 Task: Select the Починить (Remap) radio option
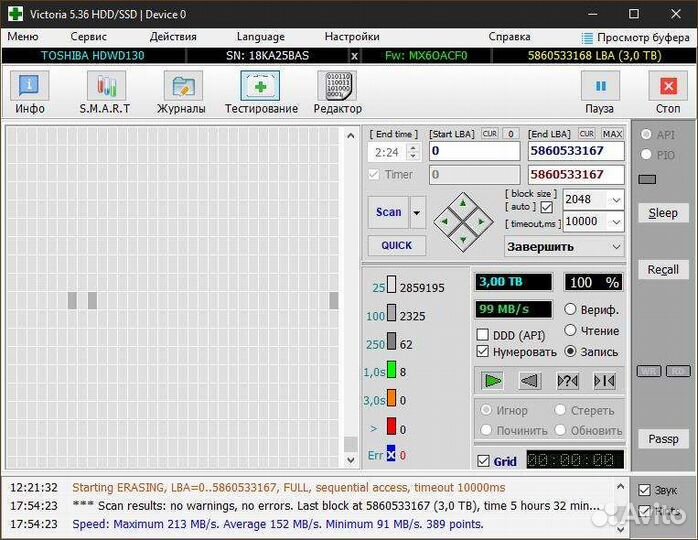point(486,430)
